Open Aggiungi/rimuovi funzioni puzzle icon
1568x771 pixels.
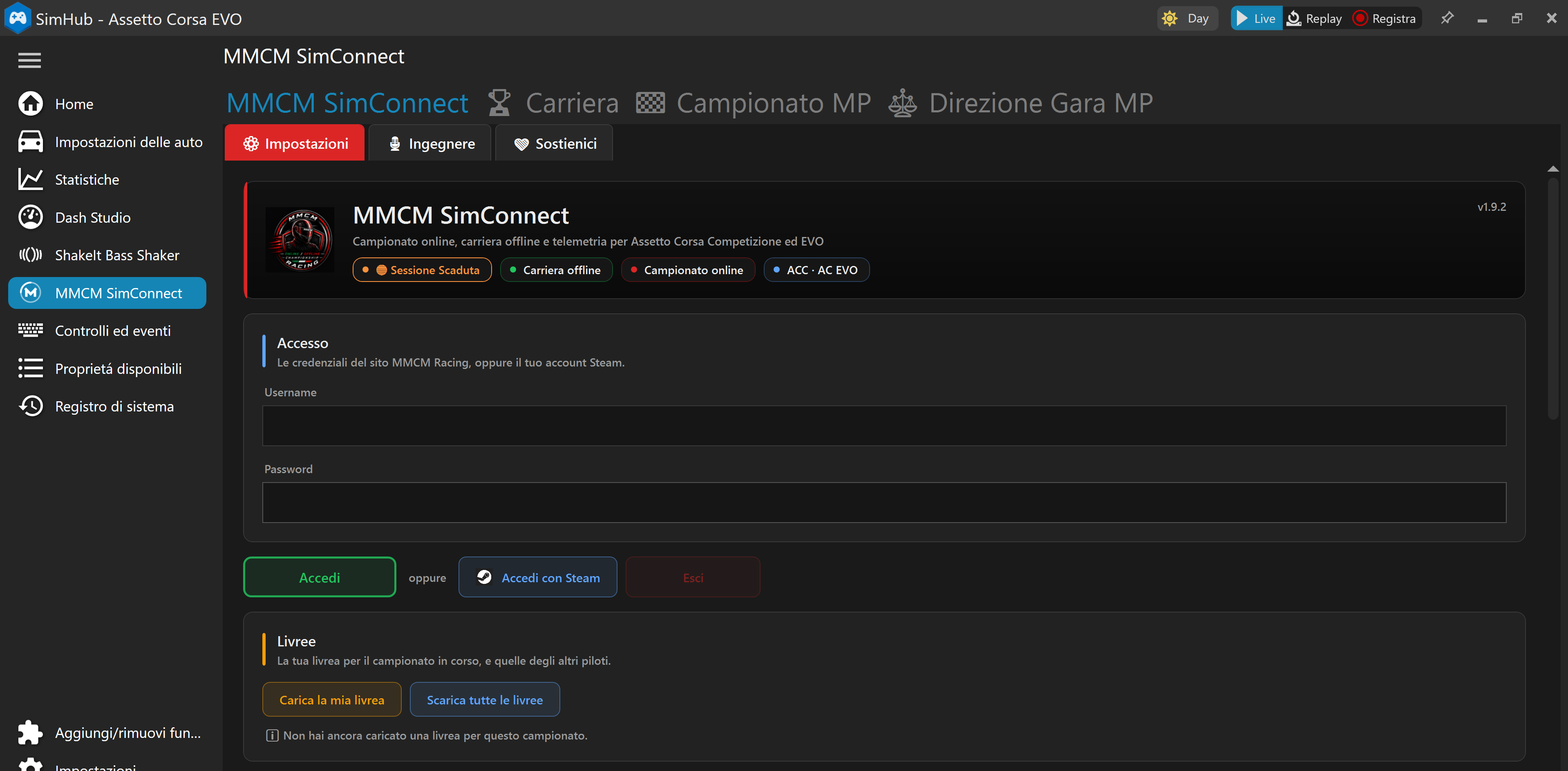30,733
